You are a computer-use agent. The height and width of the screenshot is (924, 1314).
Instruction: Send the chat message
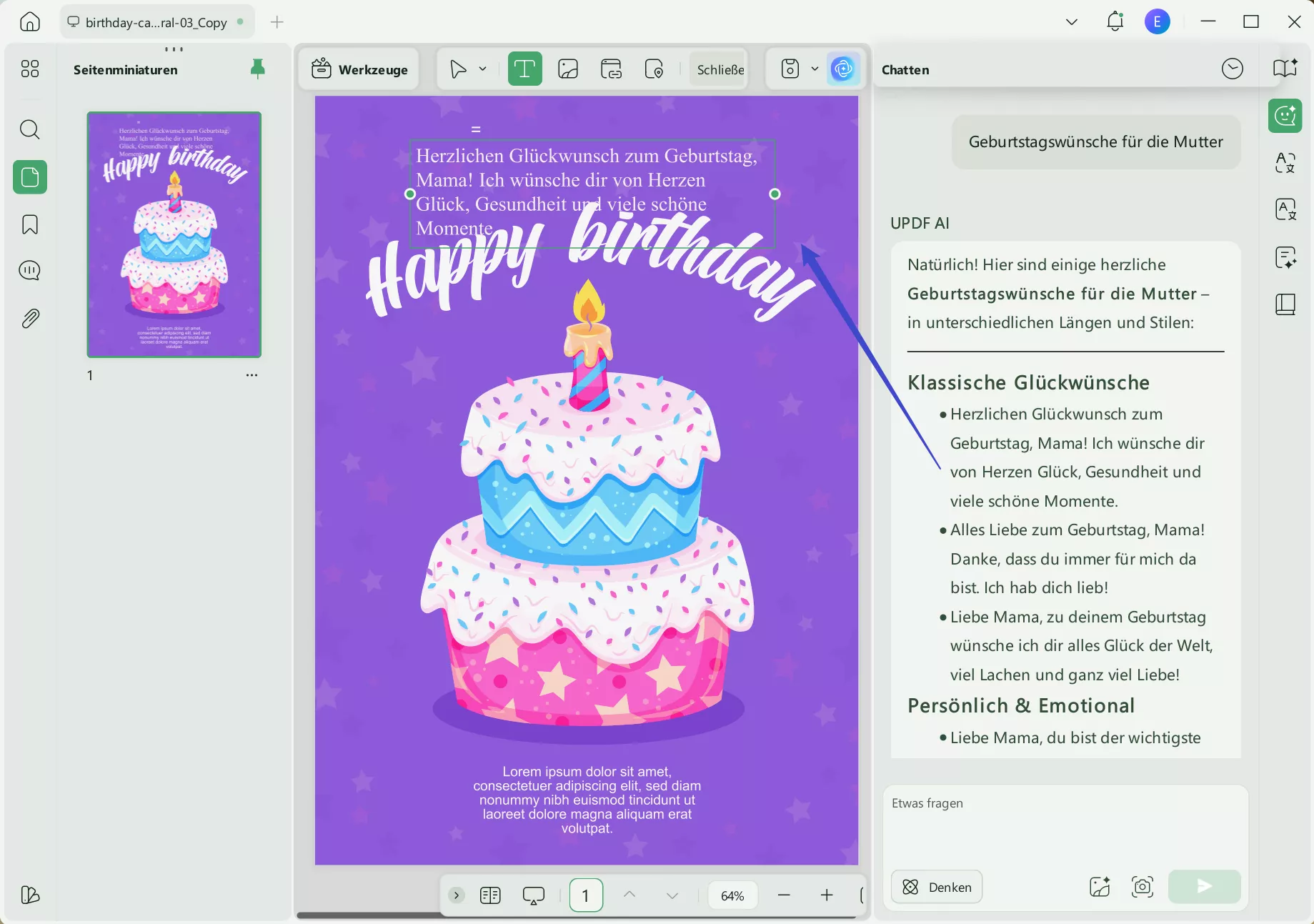pos(1205,886)
